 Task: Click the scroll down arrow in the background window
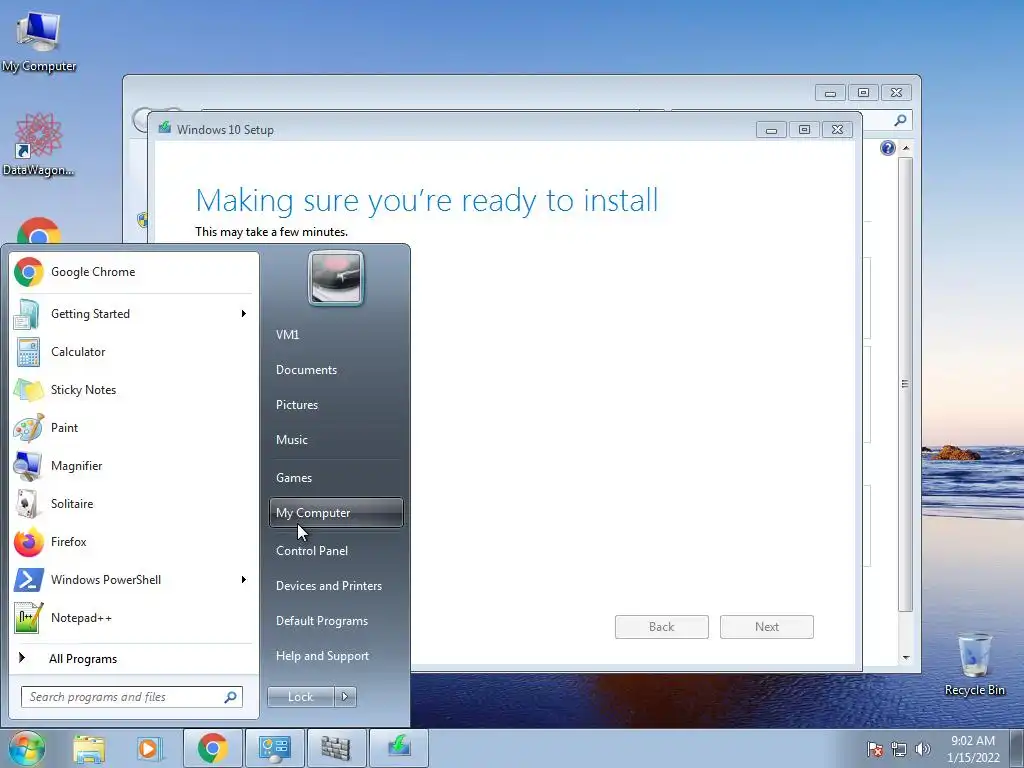pyautogui.click(x=906, y=658)
